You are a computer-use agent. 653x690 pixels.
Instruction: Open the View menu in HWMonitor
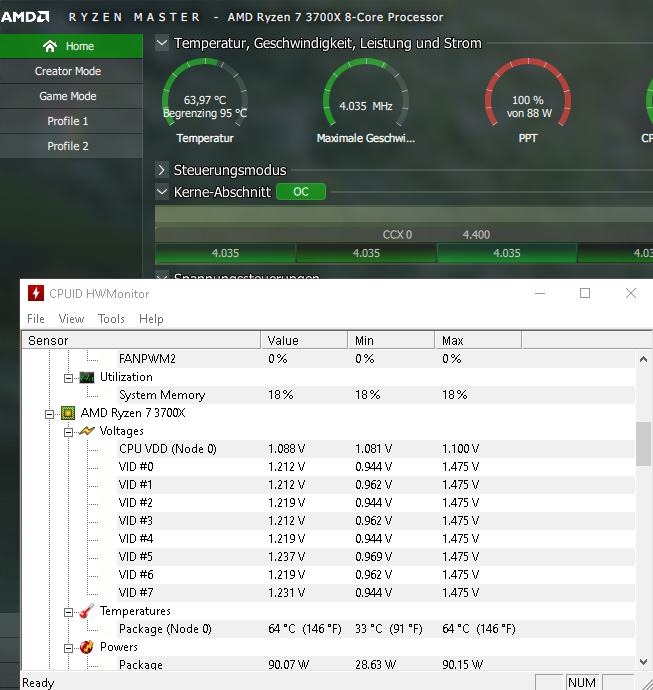(x=71, y=319)
